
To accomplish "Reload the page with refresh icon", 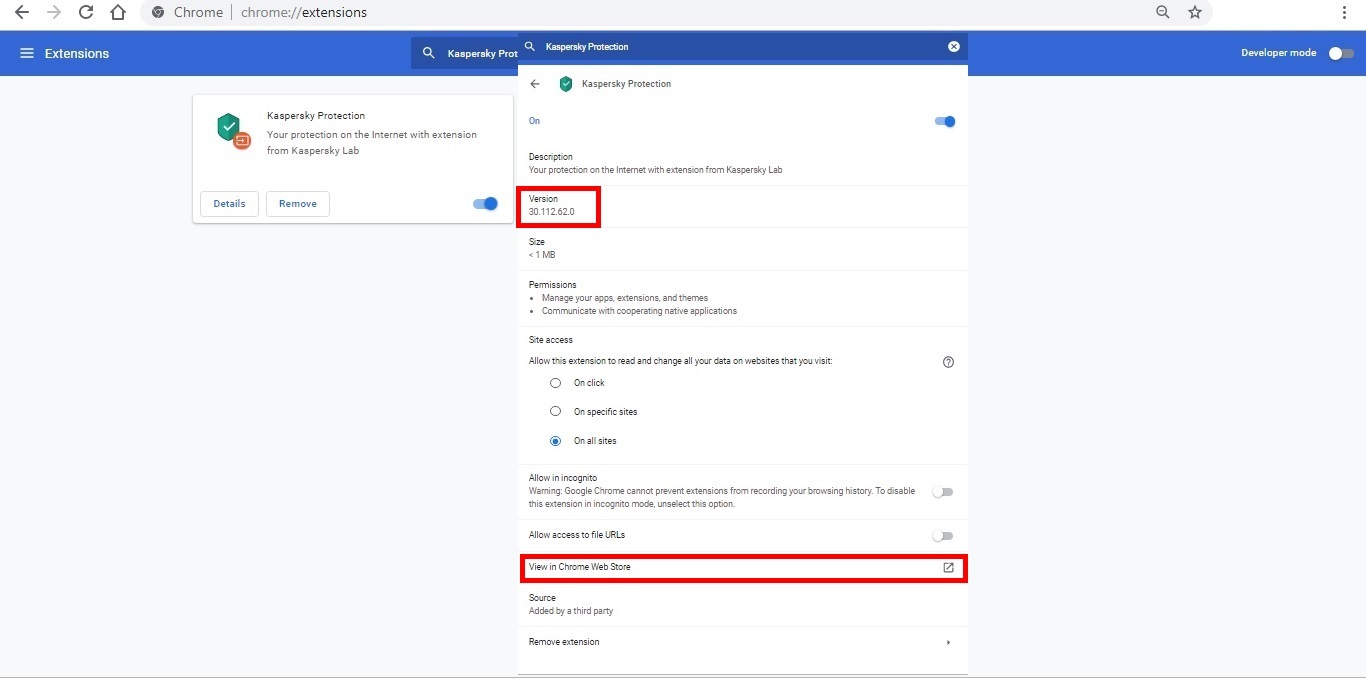I will (86, 13).
